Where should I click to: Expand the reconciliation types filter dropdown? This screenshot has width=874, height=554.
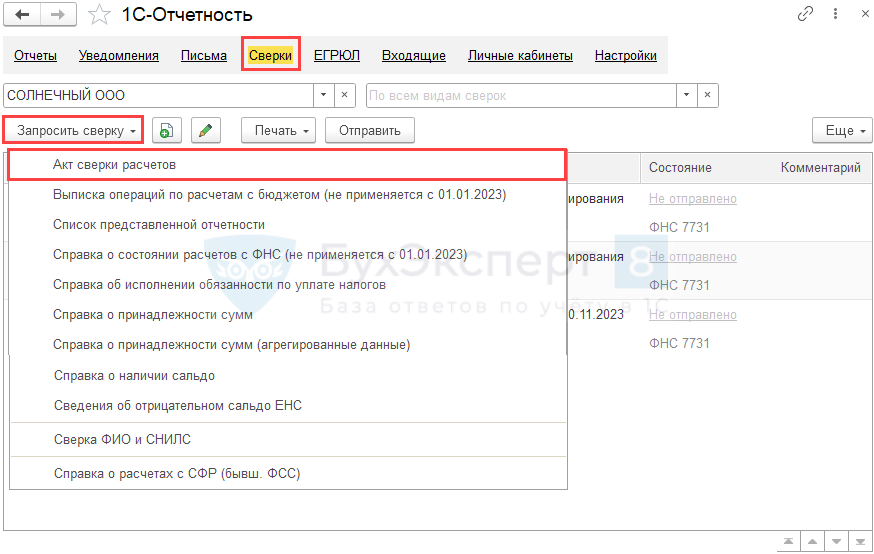pos(686,96)
